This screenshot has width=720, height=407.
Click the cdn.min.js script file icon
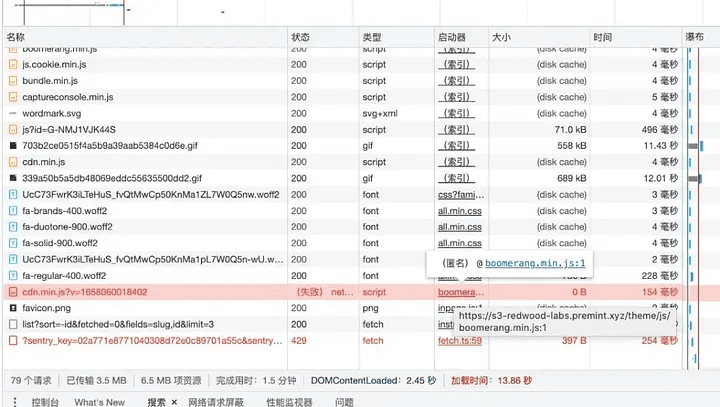click(13, 162)
